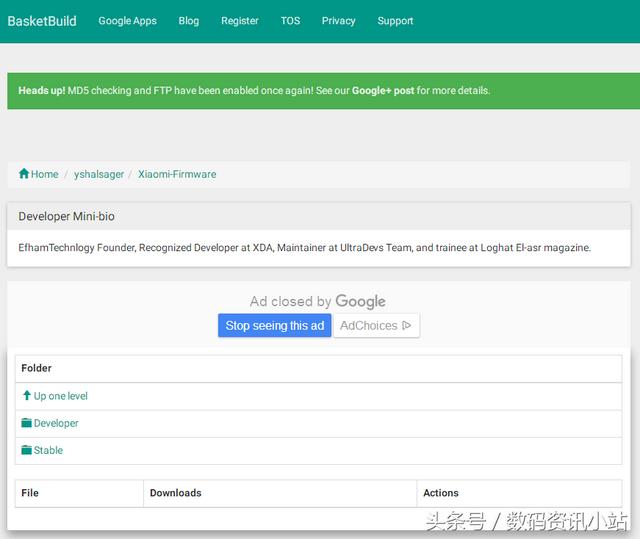Screen dimensions: 640x539
Task: Click the Developer folder icon
Action: [27, 423]
